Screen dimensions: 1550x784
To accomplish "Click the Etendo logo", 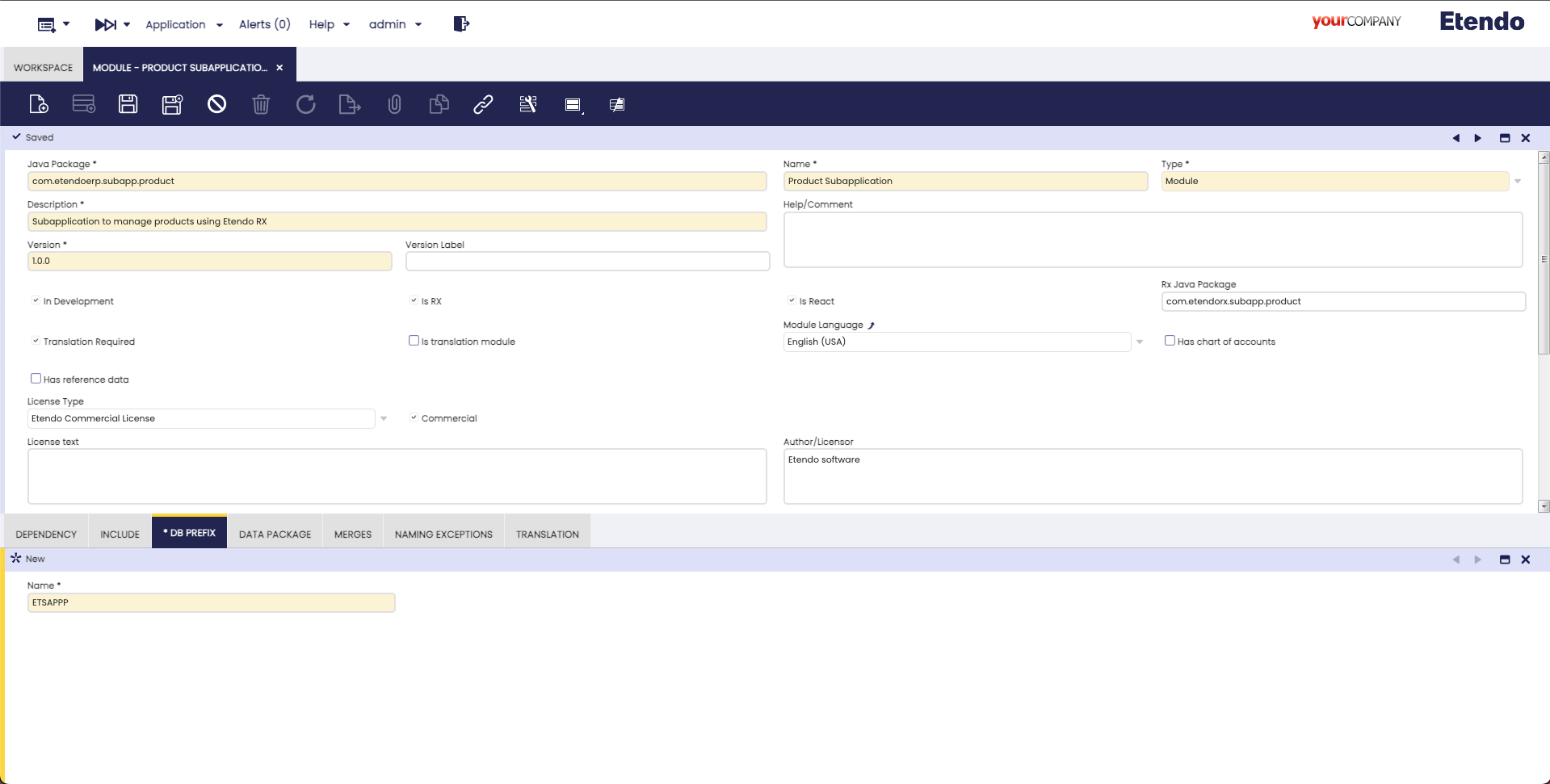I will point(1482,22).
